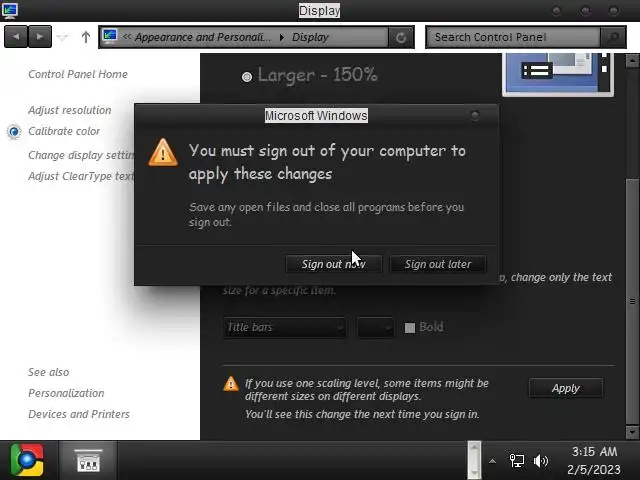The height and width of the screenshot is (480, 640).
Task: Click the vertical scrollbar thumb in Display pane
Action: 632,302
